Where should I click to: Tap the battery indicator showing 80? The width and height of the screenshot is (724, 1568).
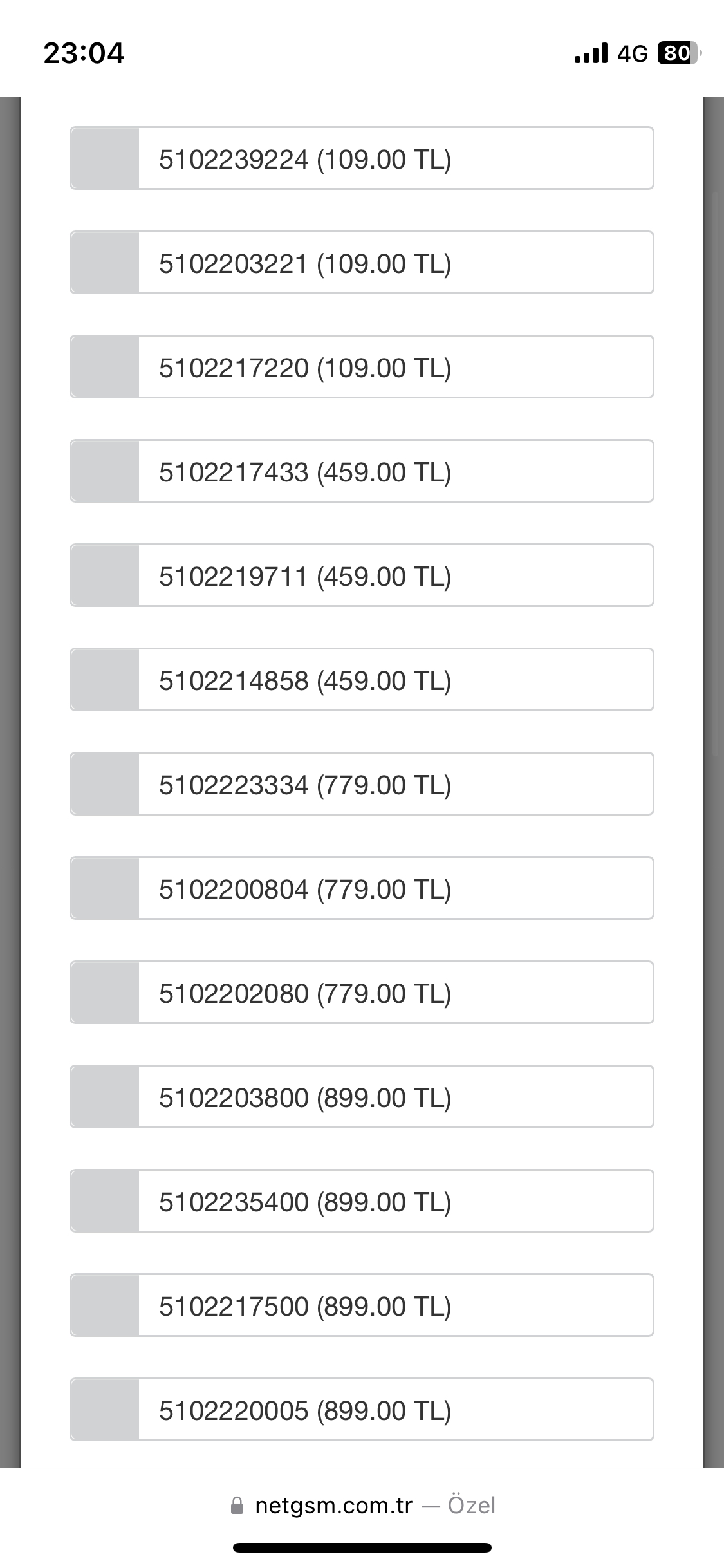click(x=680, y=53)
